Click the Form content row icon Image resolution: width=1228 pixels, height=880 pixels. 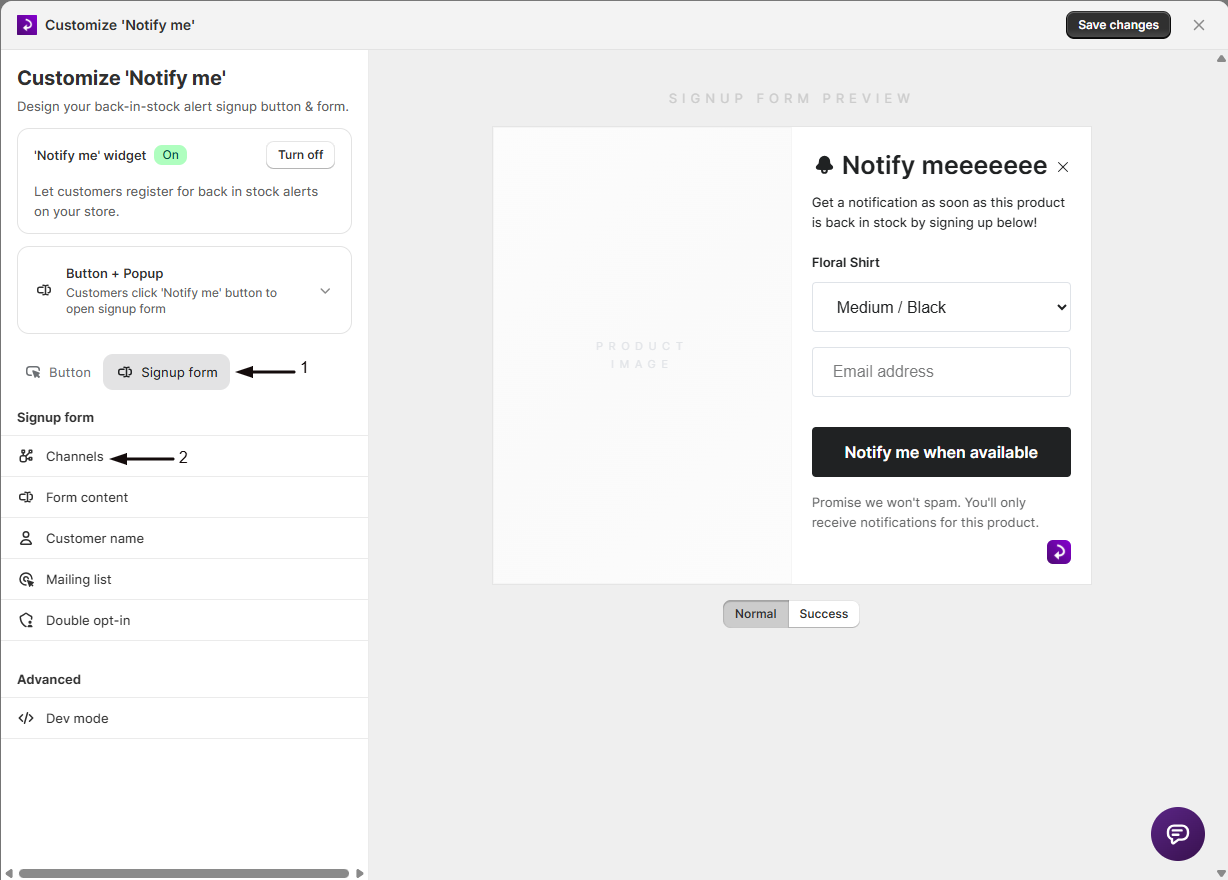tap(26, 497)
